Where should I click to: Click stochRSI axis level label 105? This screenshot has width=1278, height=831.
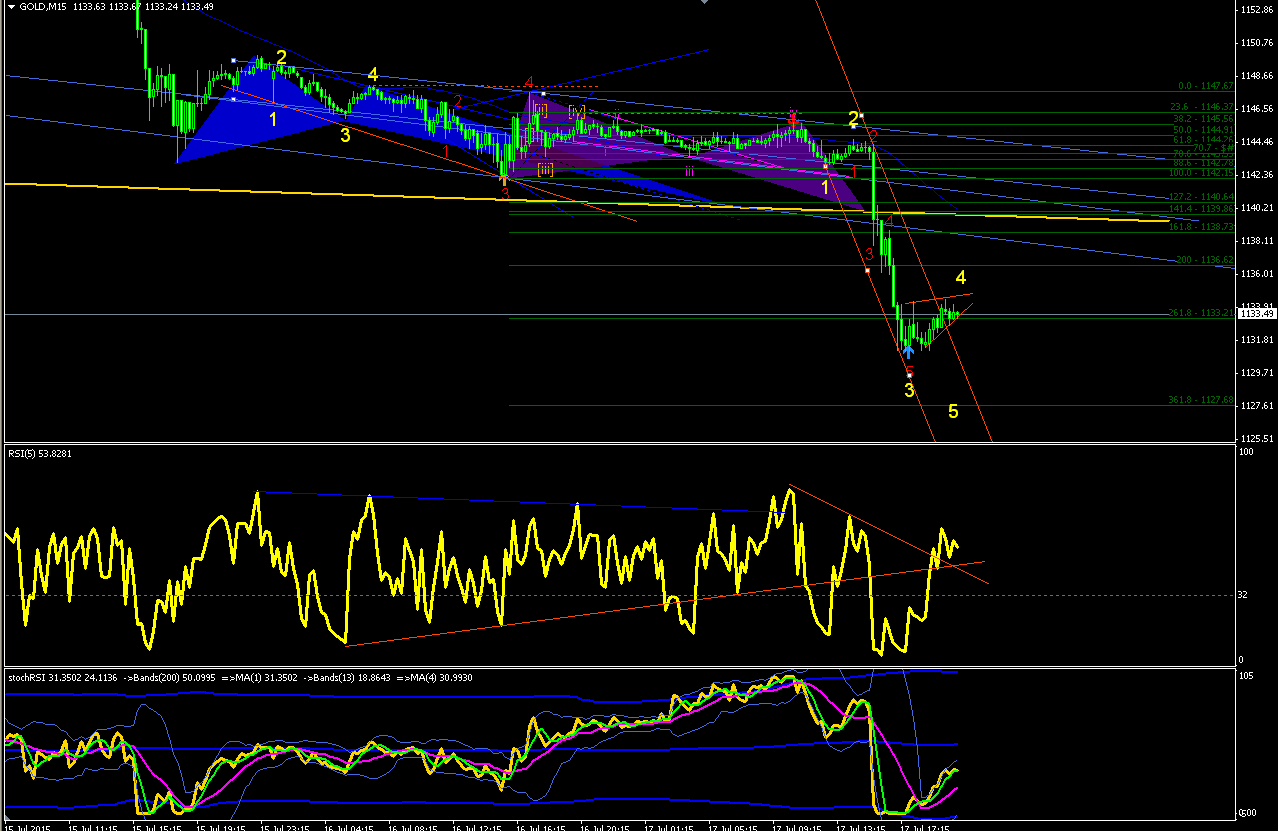coord(1245,677)
